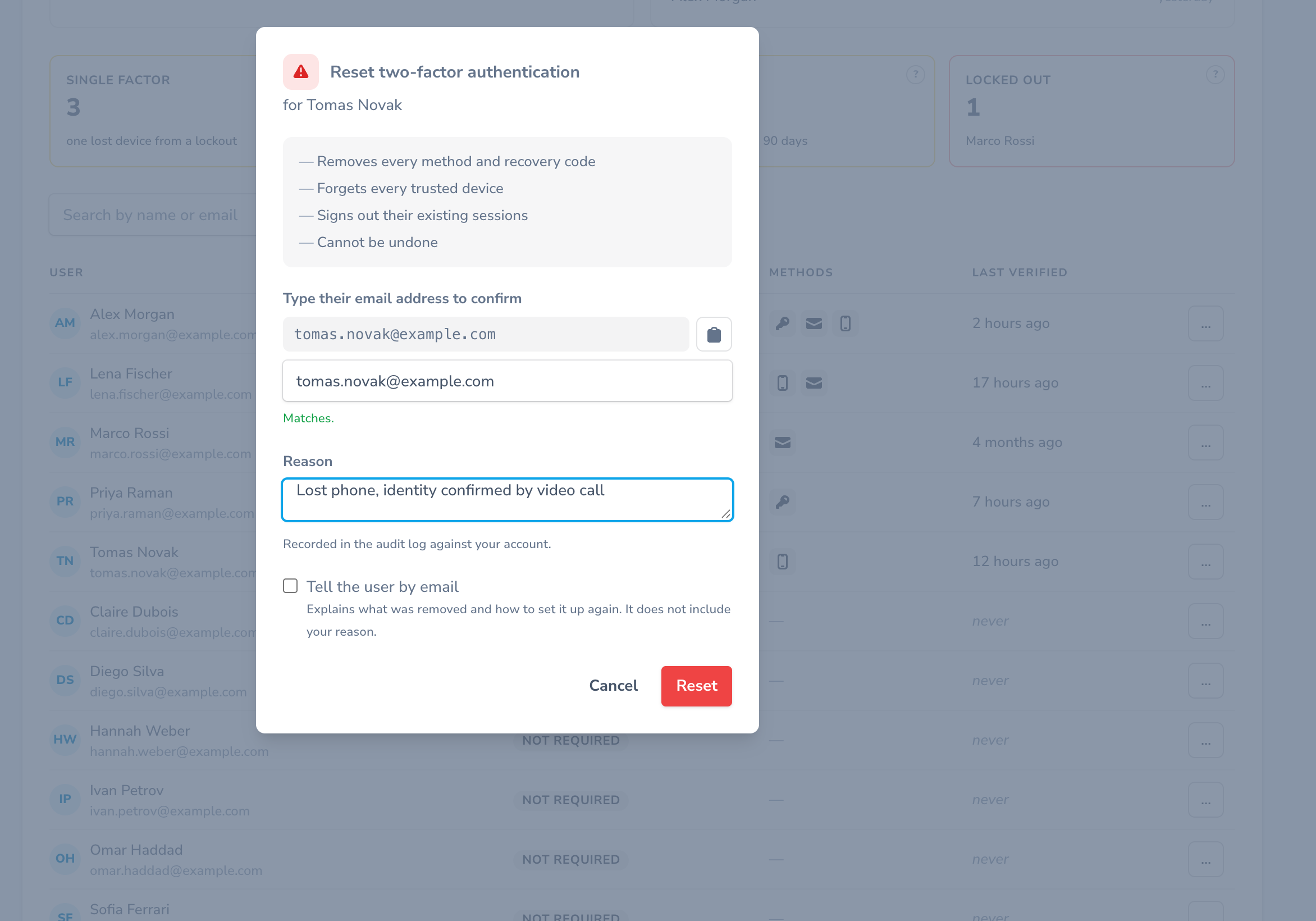The width and height of the screenshot is (1316, 921).
Task: Open actions menu for Diego Silva row
Action: click(1205, 681)
